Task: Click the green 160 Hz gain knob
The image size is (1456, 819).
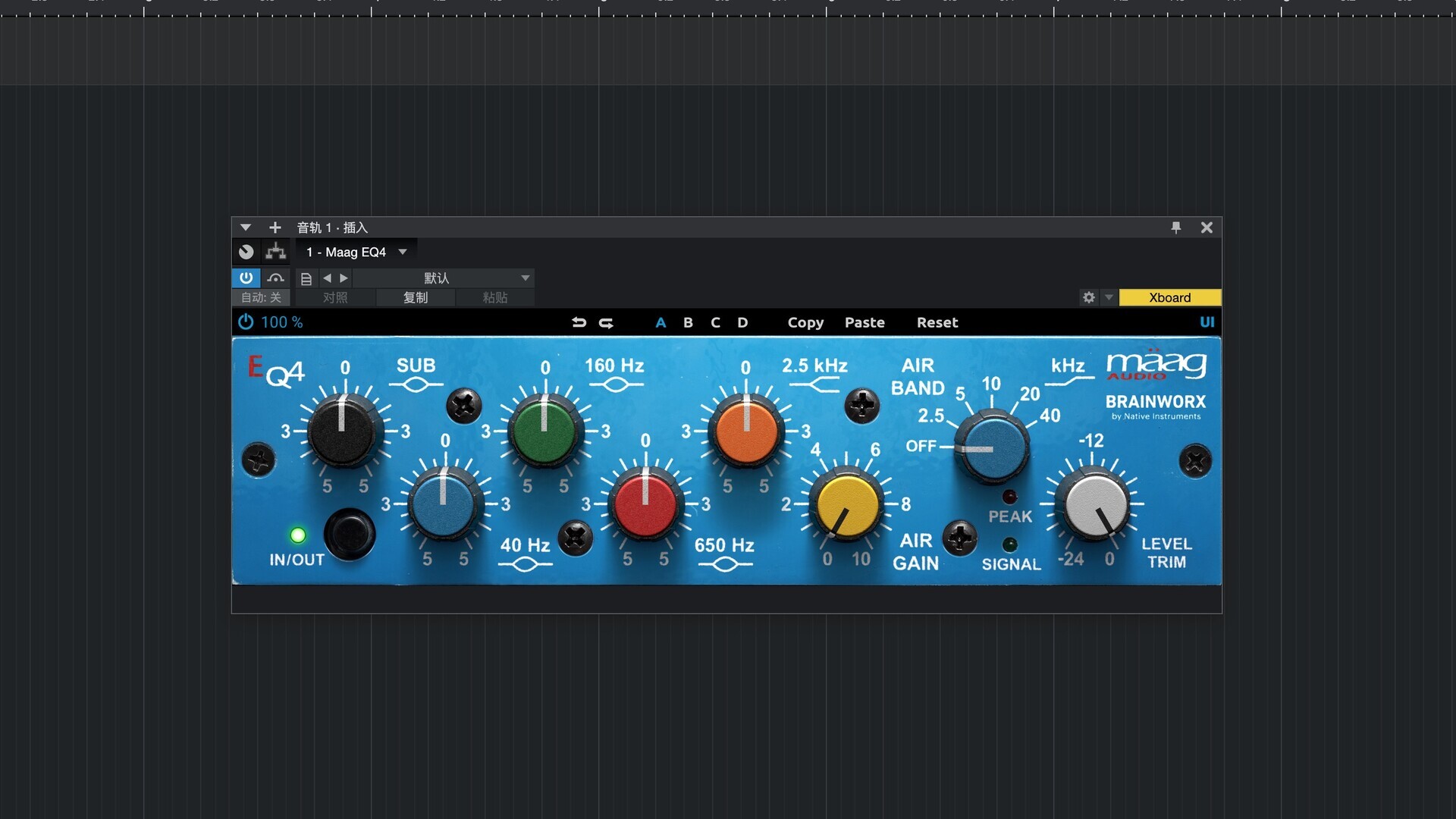Action: [x=544, y=432]
